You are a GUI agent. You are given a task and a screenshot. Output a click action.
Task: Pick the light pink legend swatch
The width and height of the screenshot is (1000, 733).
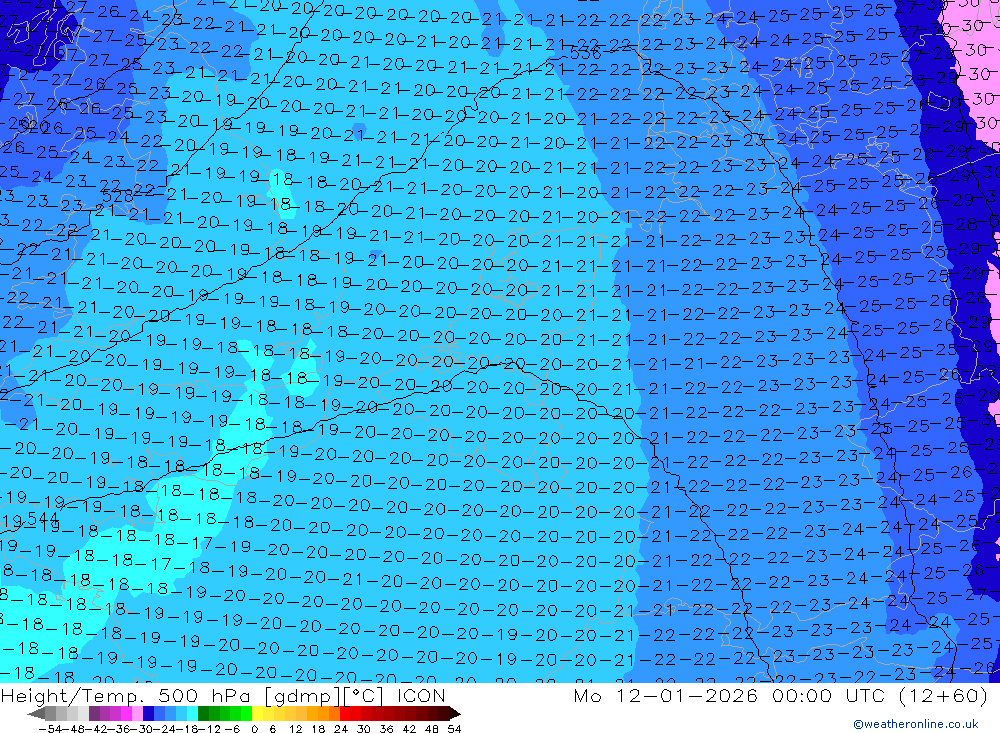[x=138, y=714]
